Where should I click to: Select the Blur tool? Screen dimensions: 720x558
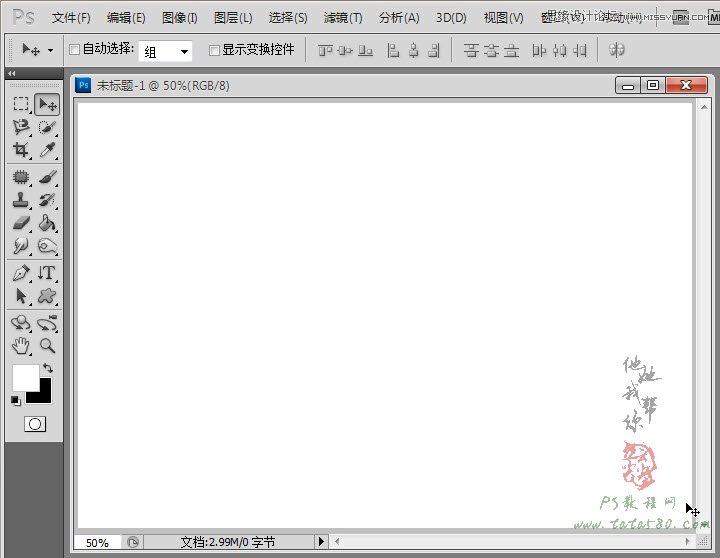[21, 246]
